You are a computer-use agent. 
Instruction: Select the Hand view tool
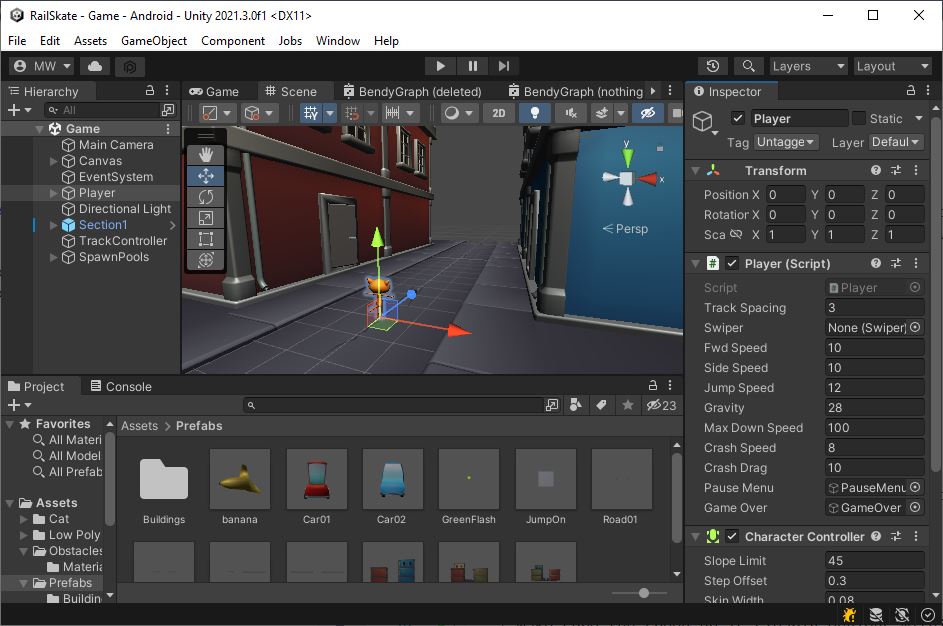[206, 154]
